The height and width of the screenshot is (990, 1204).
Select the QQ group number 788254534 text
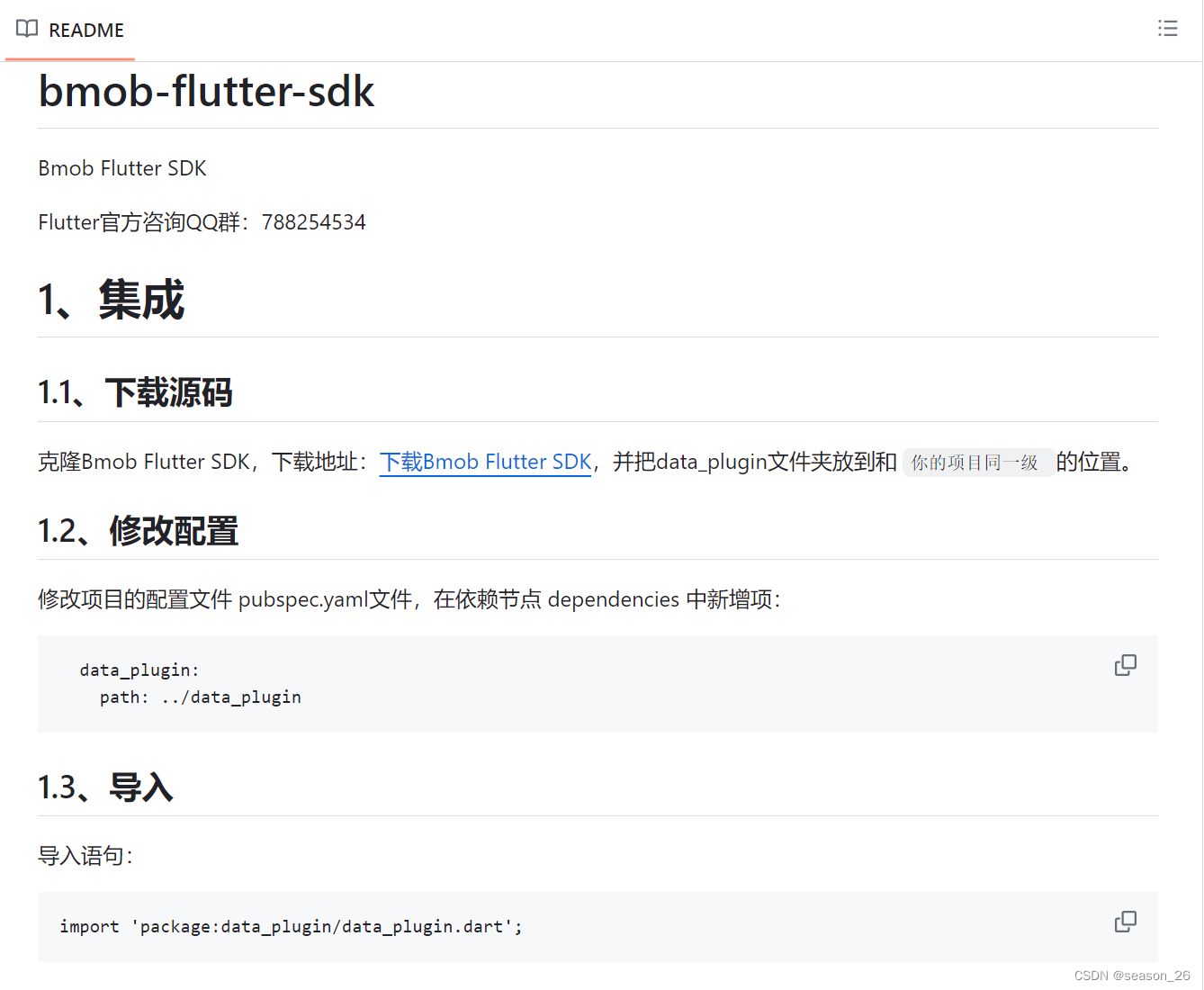(x=313, y=221)
